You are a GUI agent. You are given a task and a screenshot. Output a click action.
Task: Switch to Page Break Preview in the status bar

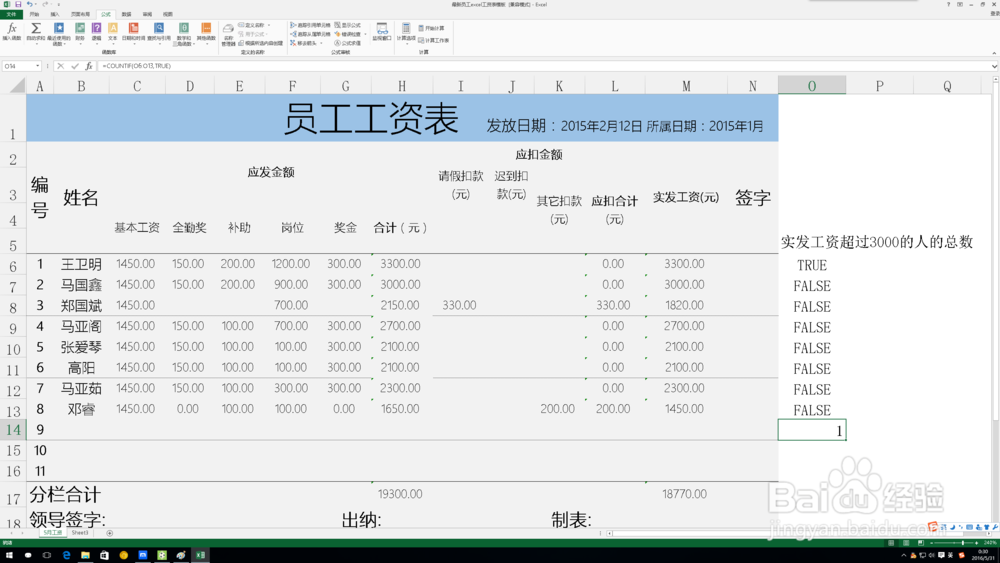(920, 543)
